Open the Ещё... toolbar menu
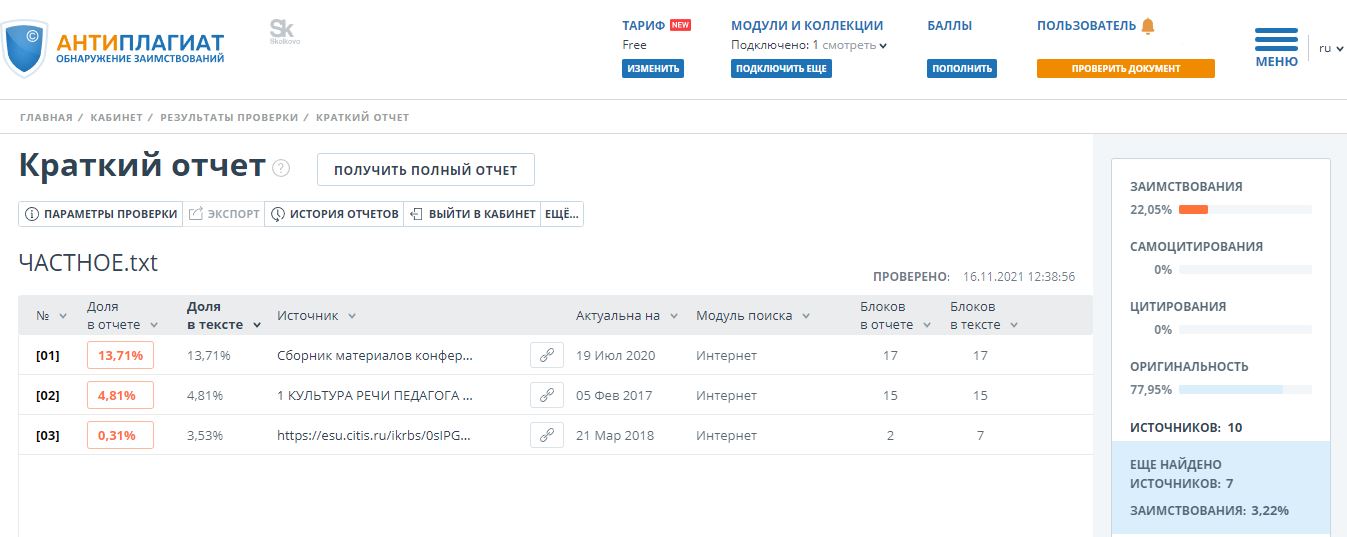Viewport: 1347px width, 537px height. tap(561, 214)
